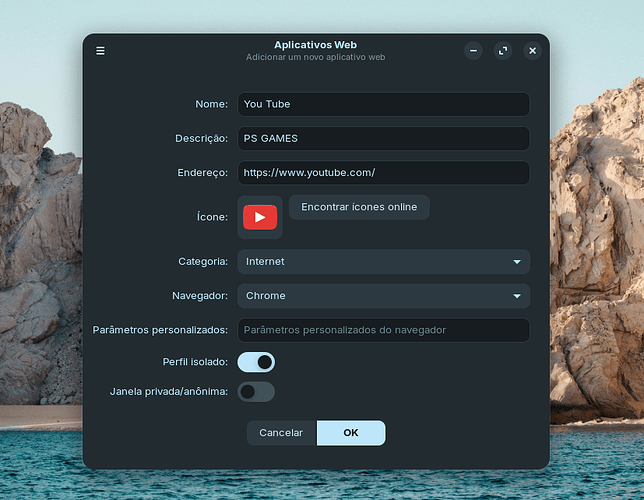The width and height of the screenshot is (644, 500).
Task: Maximize the Aplicativos Web window
Action: (x=503, y=50)
